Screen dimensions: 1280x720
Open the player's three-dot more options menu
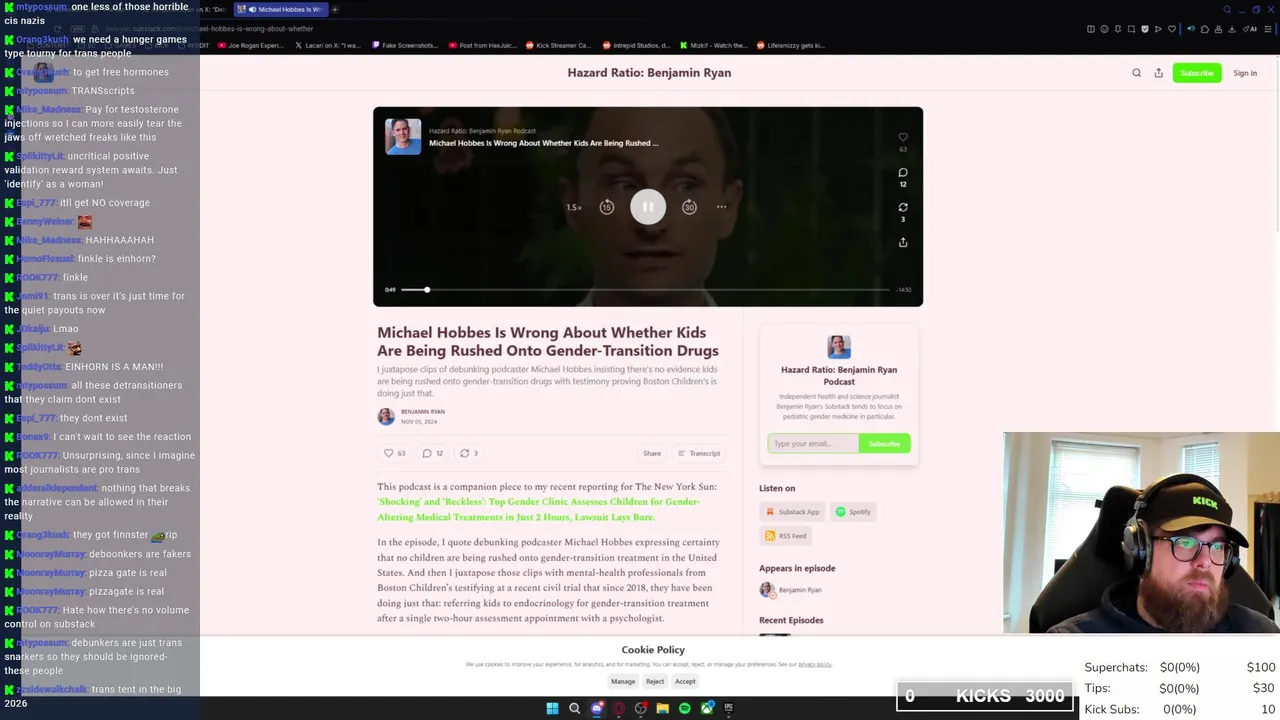tap(721, 207)
